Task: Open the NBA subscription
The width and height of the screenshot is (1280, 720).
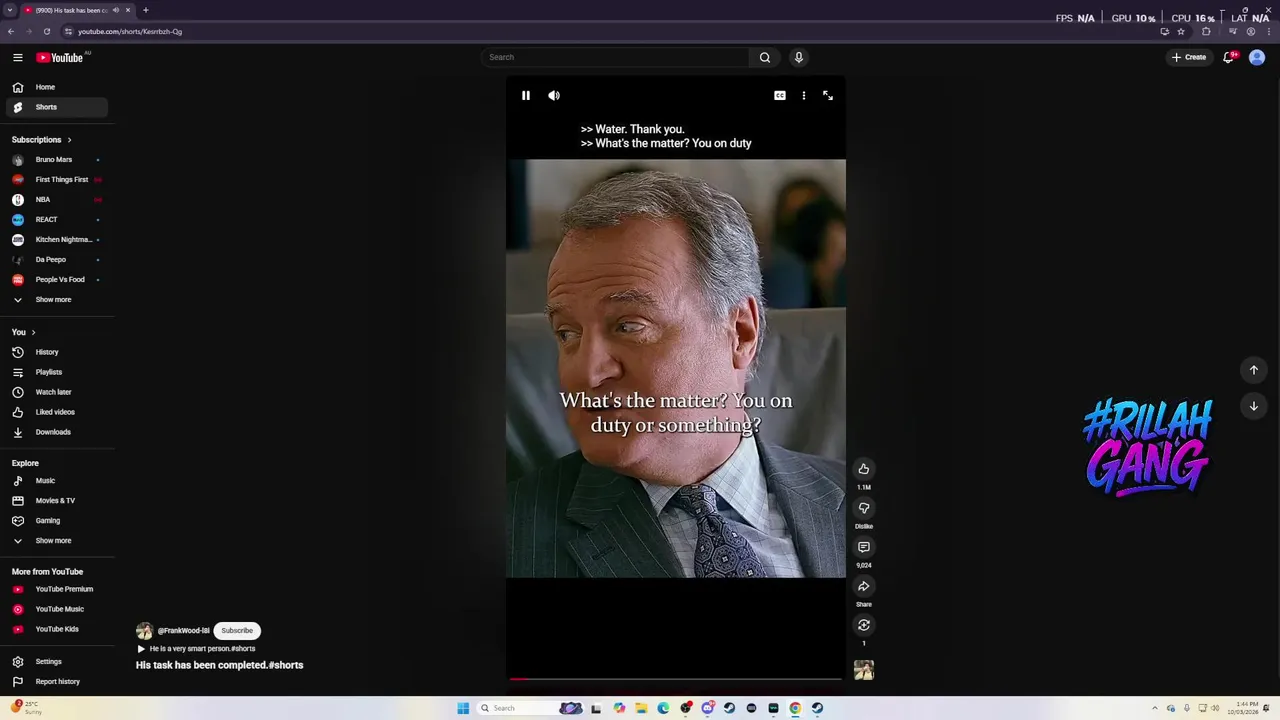Action: pos(57,200)
